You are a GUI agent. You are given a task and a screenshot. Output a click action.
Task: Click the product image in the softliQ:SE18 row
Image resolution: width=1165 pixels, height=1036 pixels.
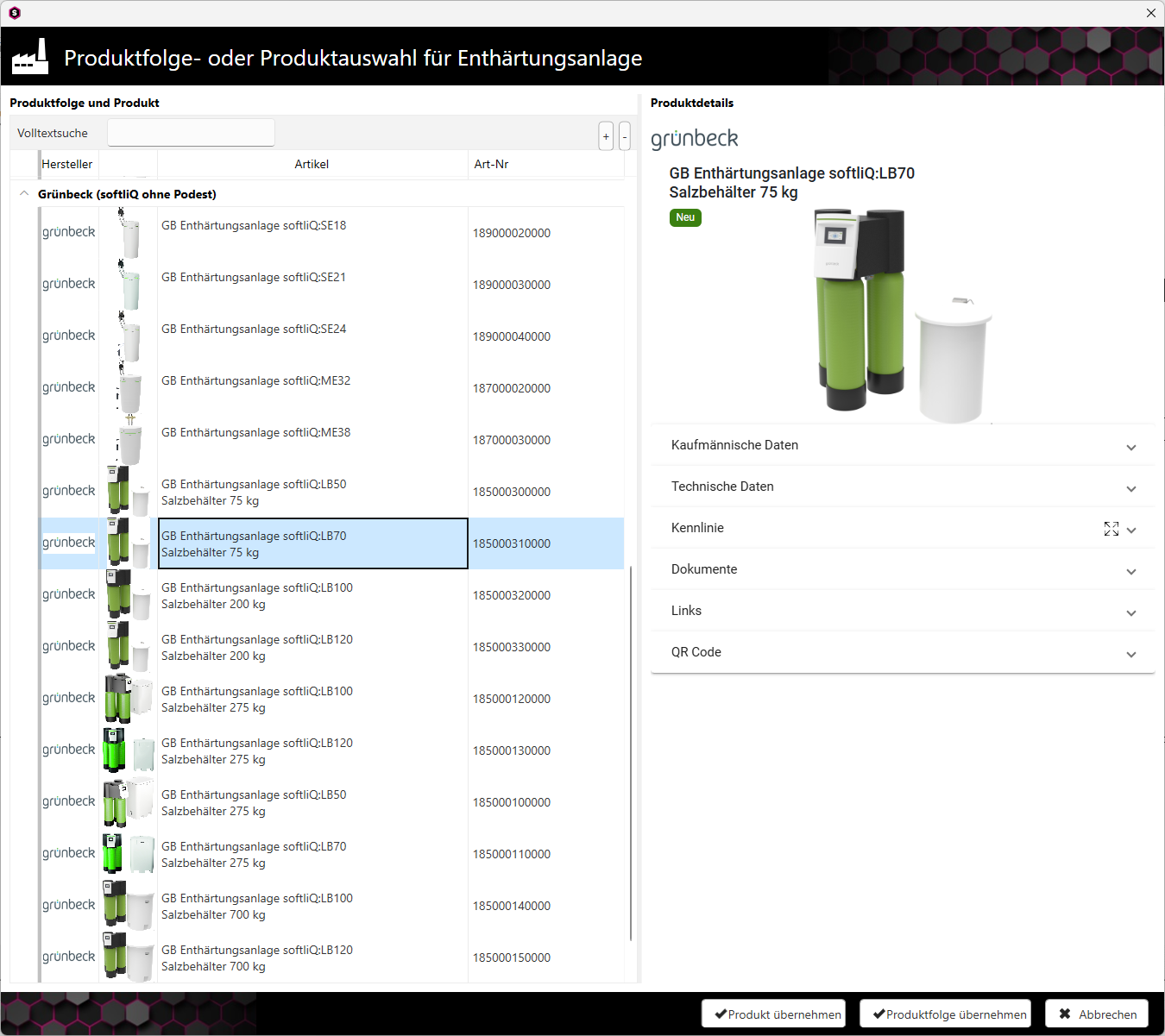point(129,233)
